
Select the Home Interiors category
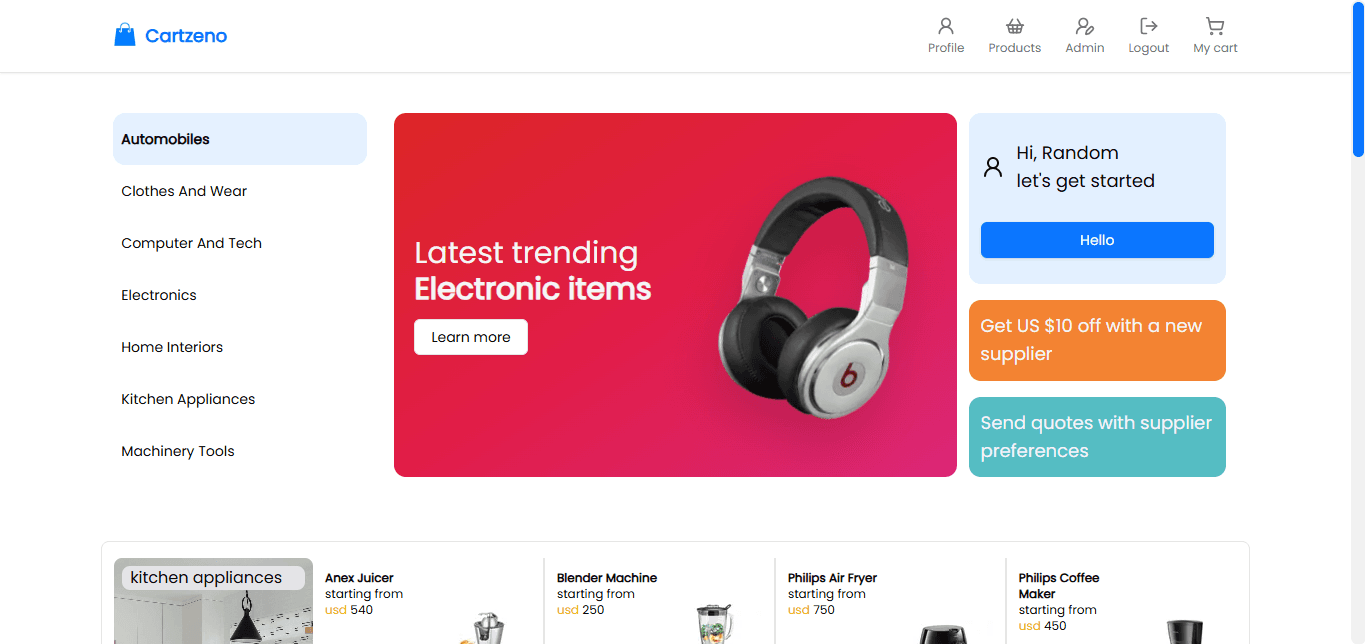pos(172,347)
